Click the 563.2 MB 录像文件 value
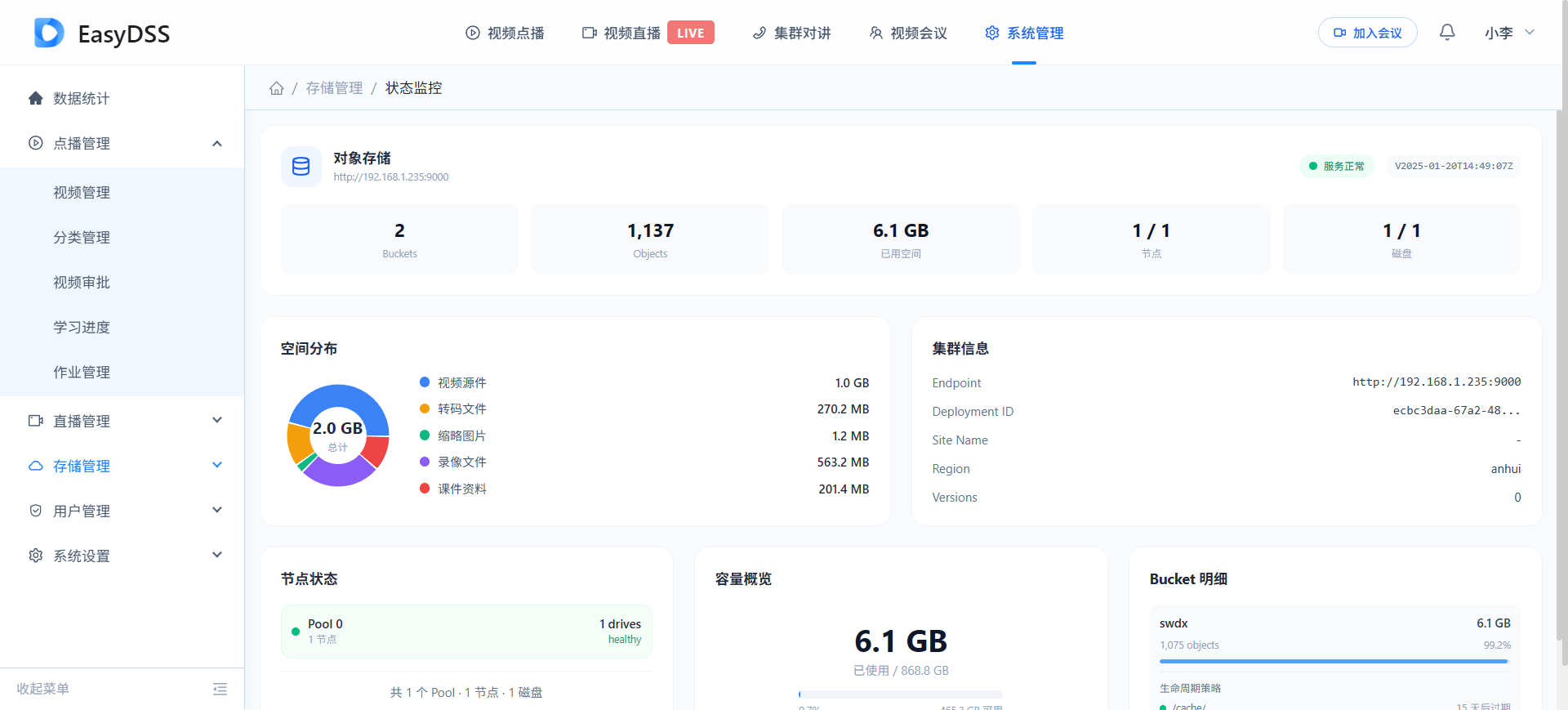Screen dimensions: 1568x710 pos(843,462)
